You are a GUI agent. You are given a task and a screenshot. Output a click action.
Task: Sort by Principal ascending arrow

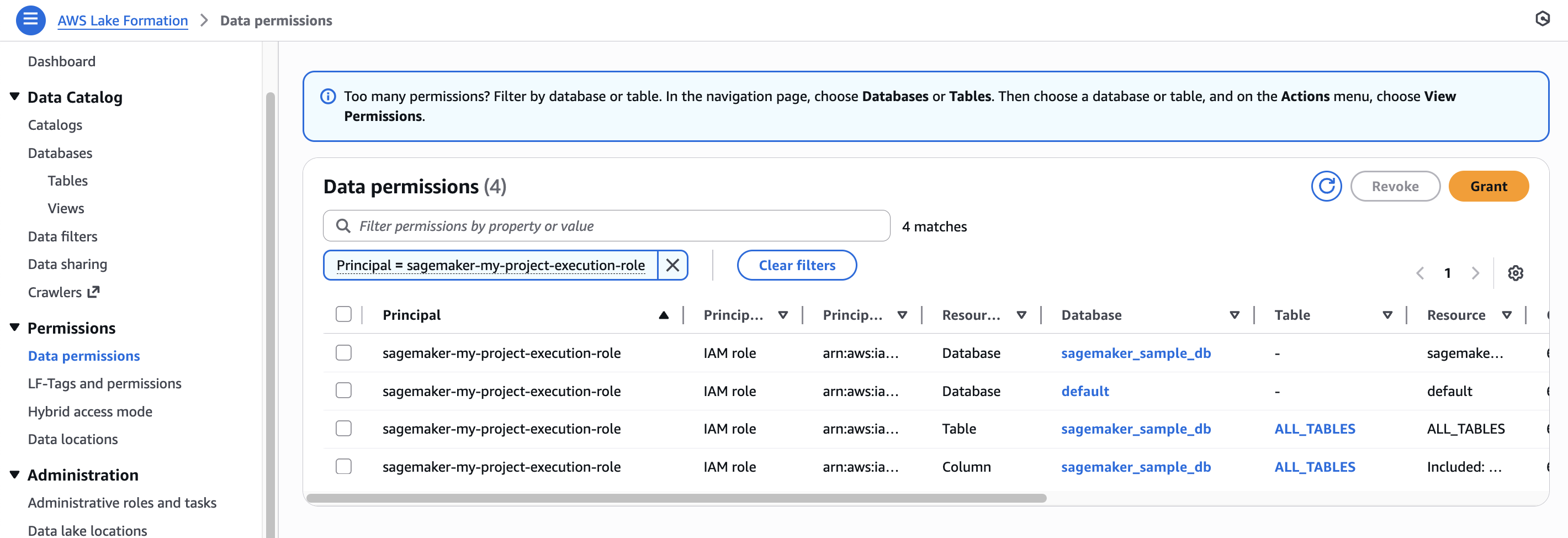pos(664,315)
